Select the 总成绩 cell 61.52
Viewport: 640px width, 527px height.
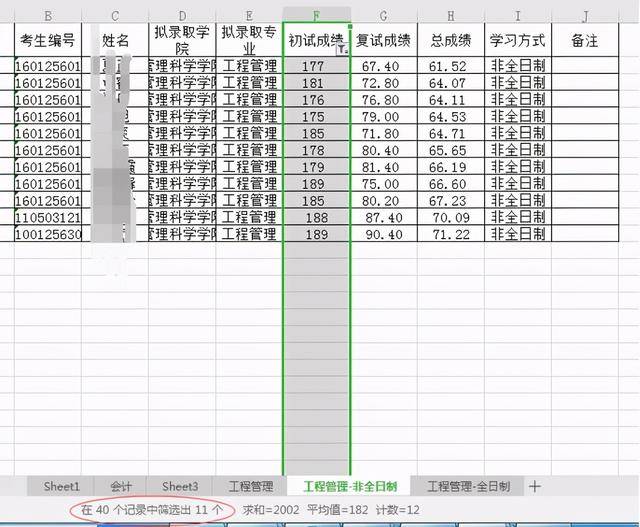451,66
